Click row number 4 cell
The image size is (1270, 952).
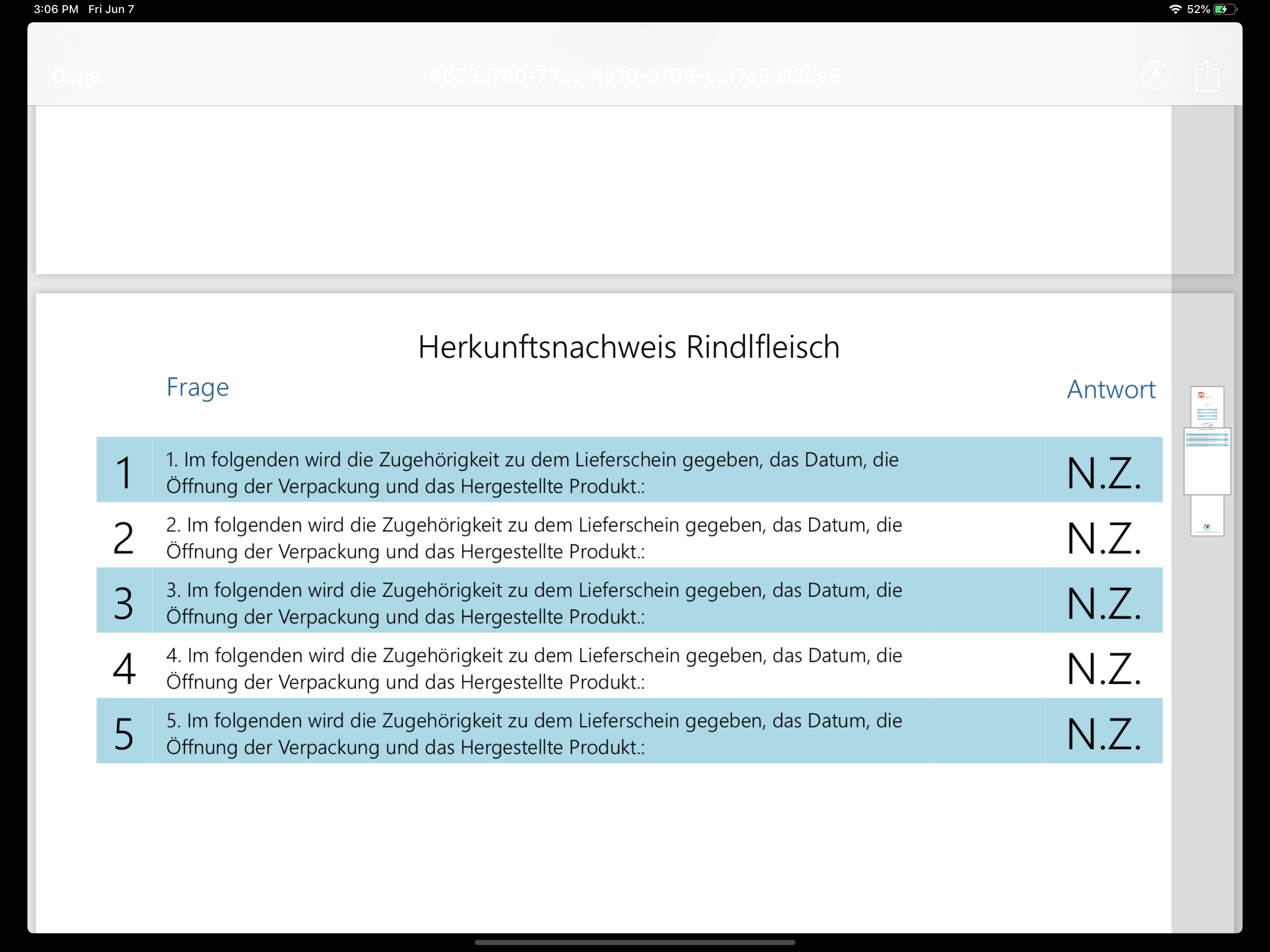[124, 666]
